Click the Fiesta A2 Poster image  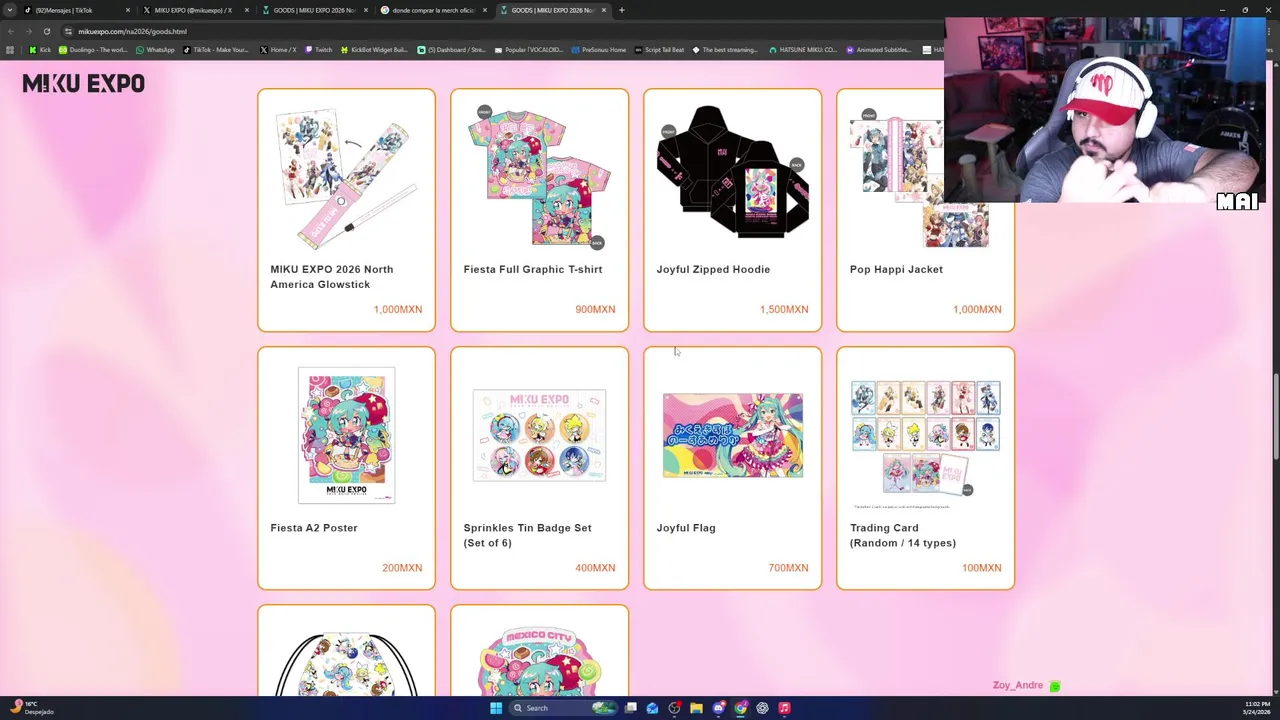[346, 435]
